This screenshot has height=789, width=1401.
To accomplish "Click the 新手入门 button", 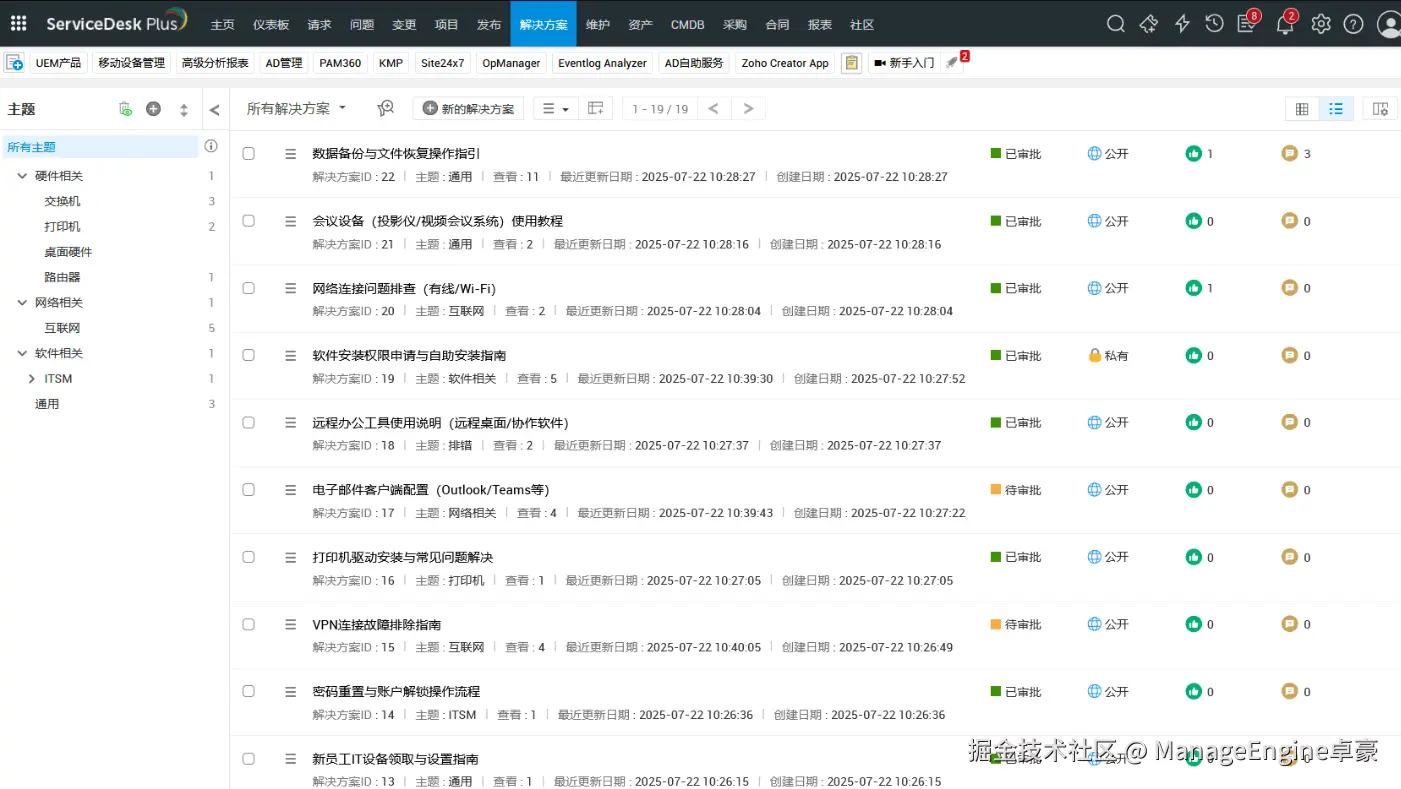I will pyautogui.click(x=904, y=63).
